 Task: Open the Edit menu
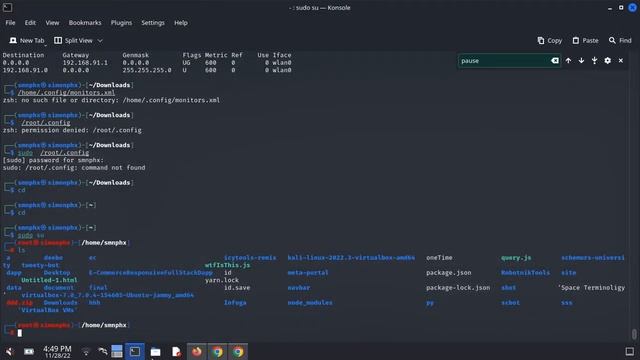click(30, 23)
